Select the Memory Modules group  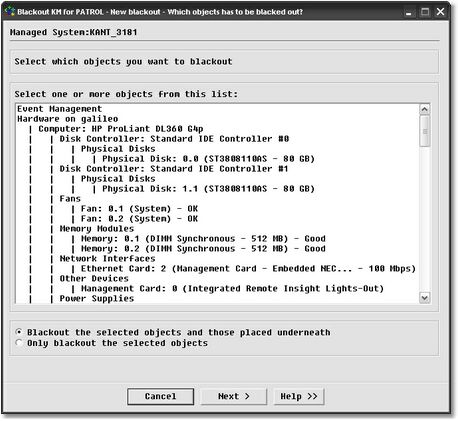97,229
